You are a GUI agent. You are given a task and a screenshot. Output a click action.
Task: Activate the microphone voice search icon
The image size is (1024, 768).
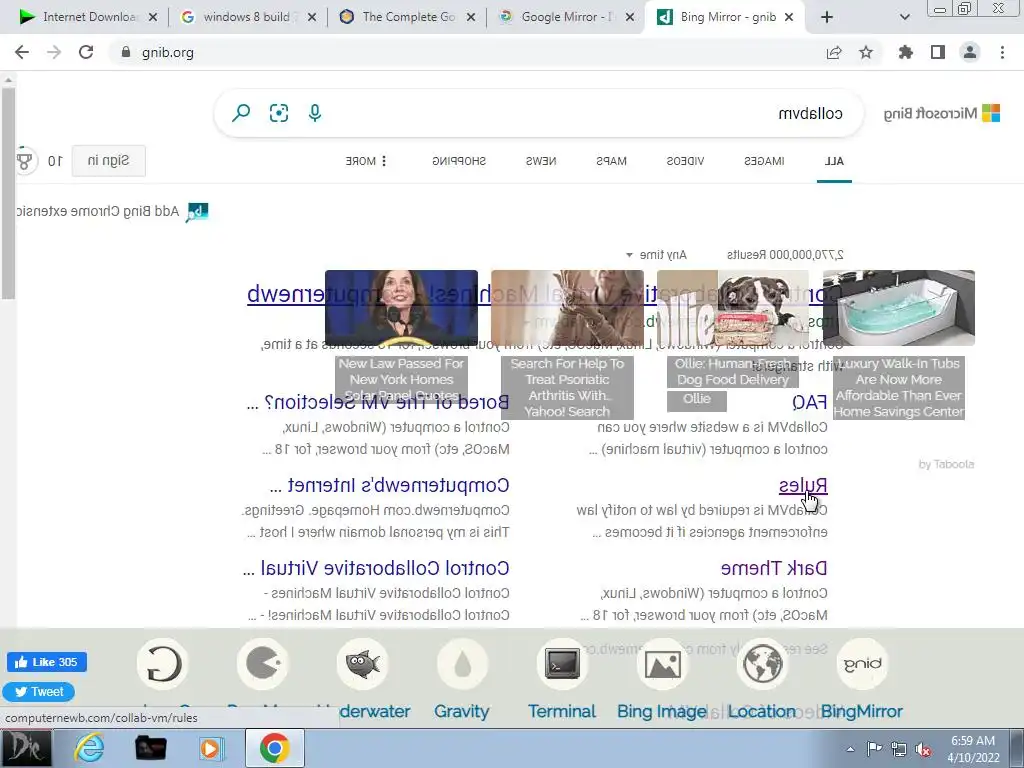315,113
